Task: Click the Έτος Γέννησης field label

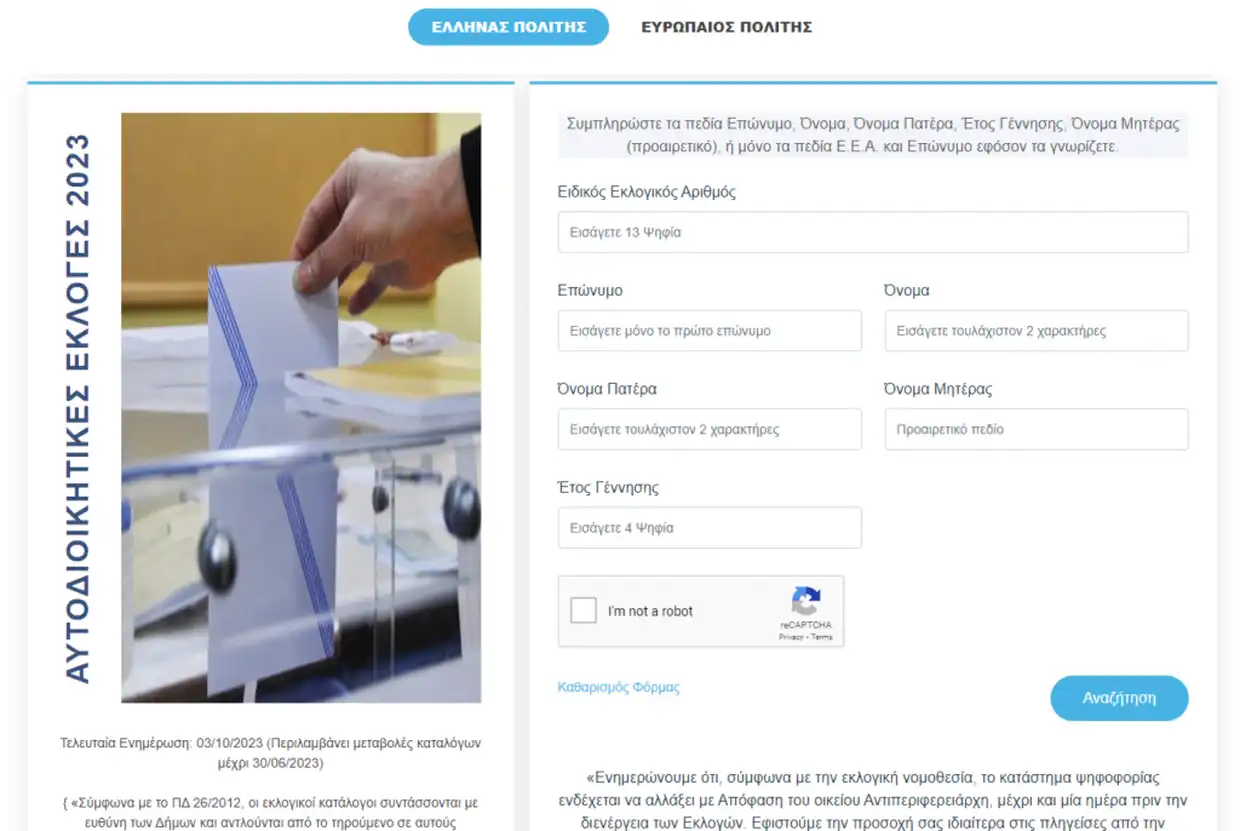Action: (608, 488)
